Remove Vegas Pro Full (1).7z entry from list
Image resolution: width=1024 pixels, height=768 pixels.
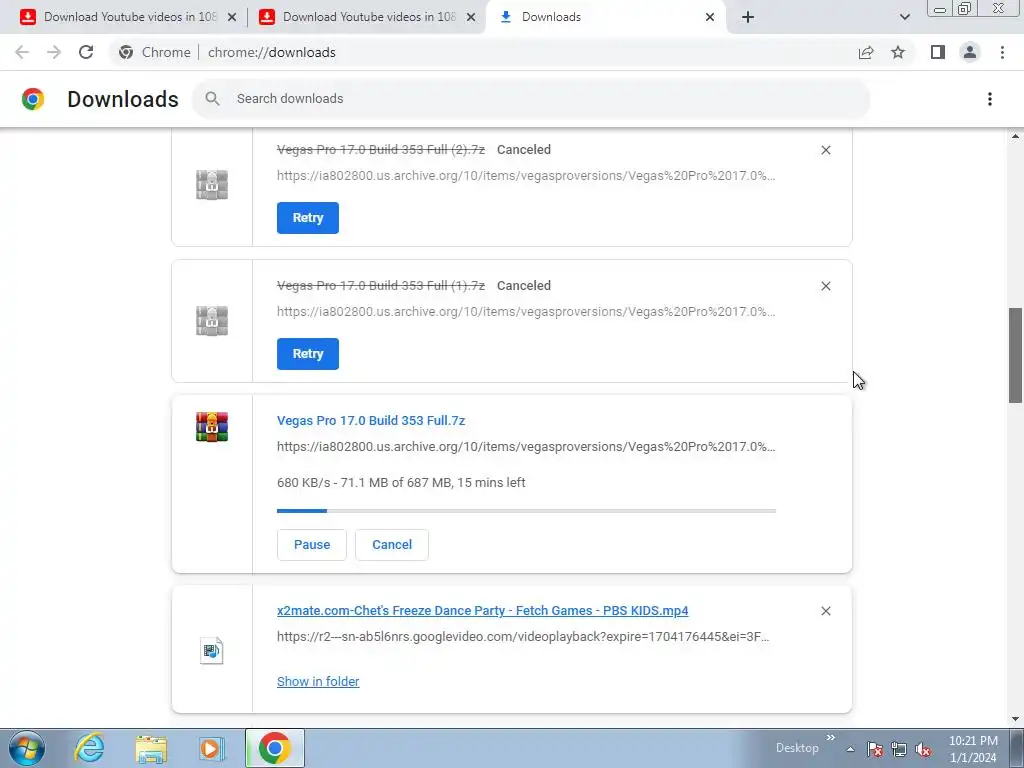(825, 286)
